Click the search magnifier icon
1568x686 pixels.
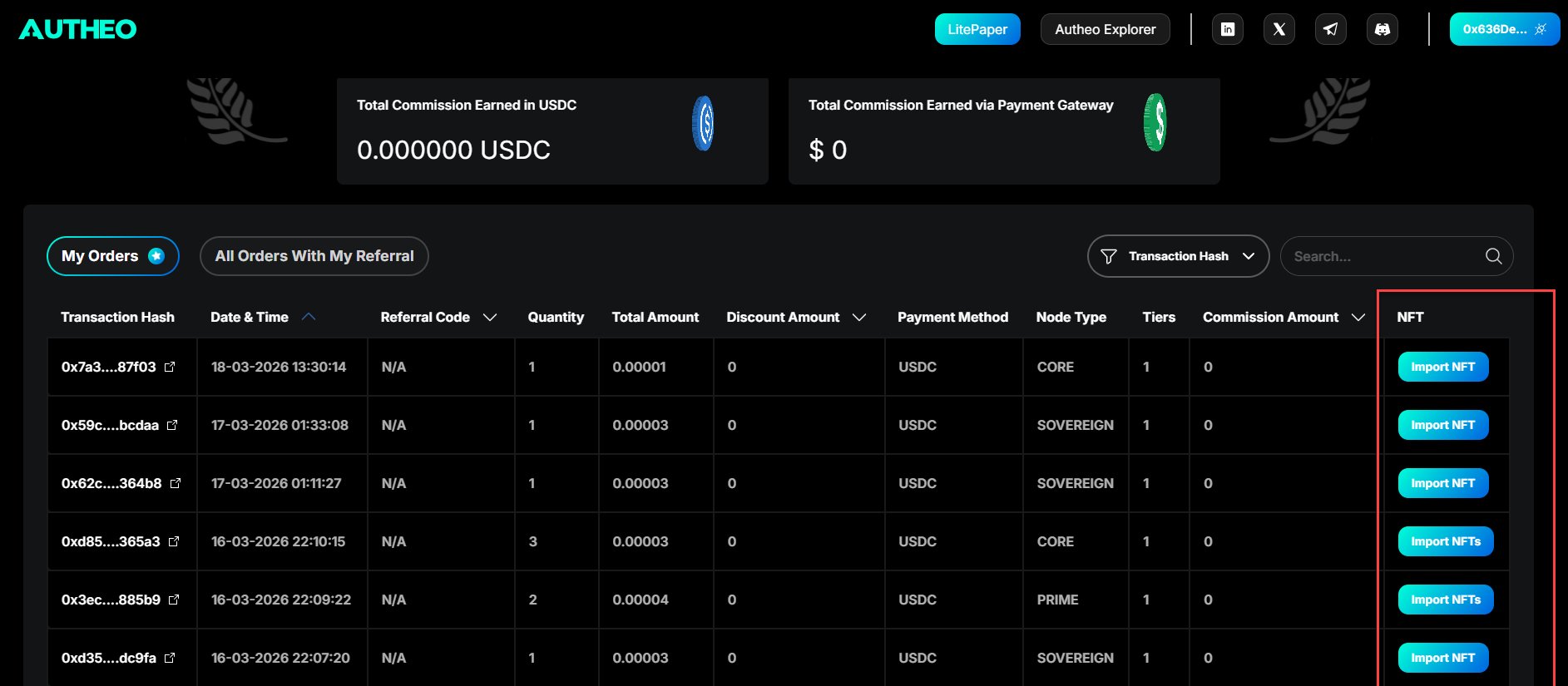click(x=1494, y=256)
